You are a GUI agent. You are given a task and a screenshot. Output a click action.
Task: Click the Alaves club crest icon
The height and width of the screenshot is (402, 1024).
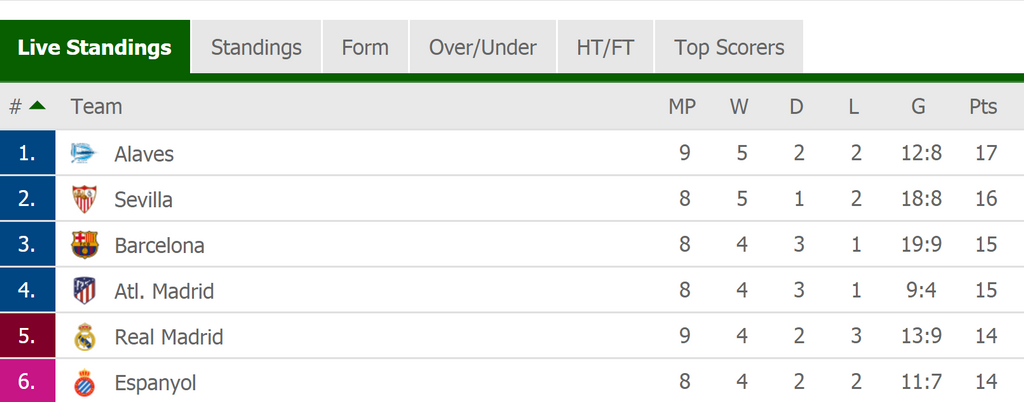pyautogui.click(x=84, y=154)
